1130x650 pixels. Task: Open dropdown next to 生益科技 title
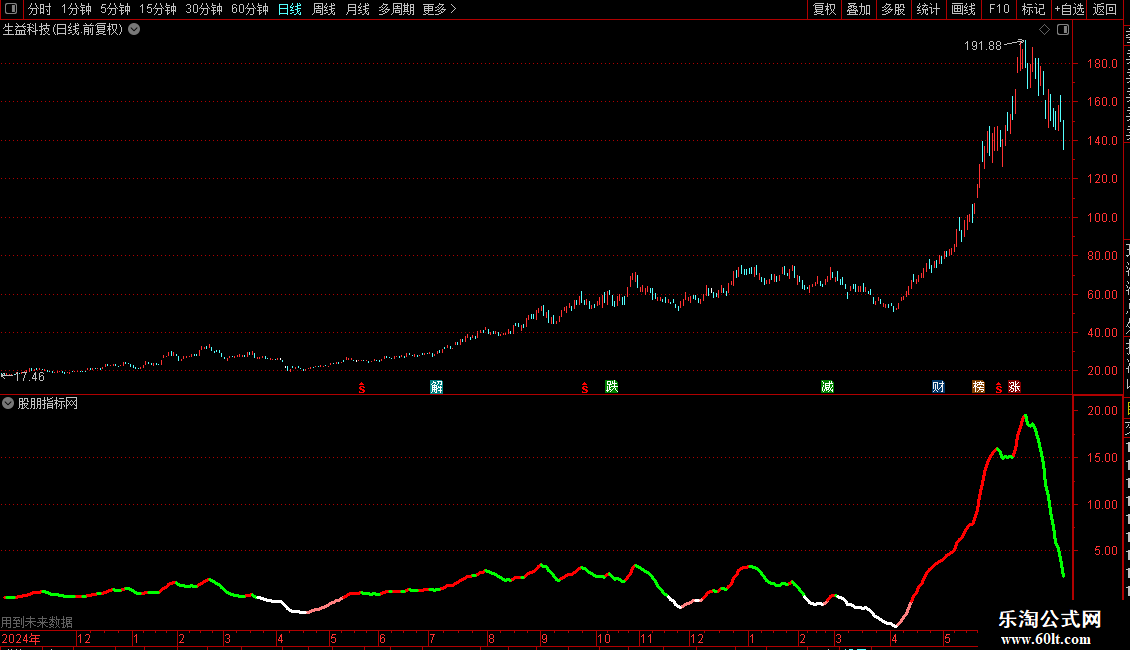coord(134,30)
